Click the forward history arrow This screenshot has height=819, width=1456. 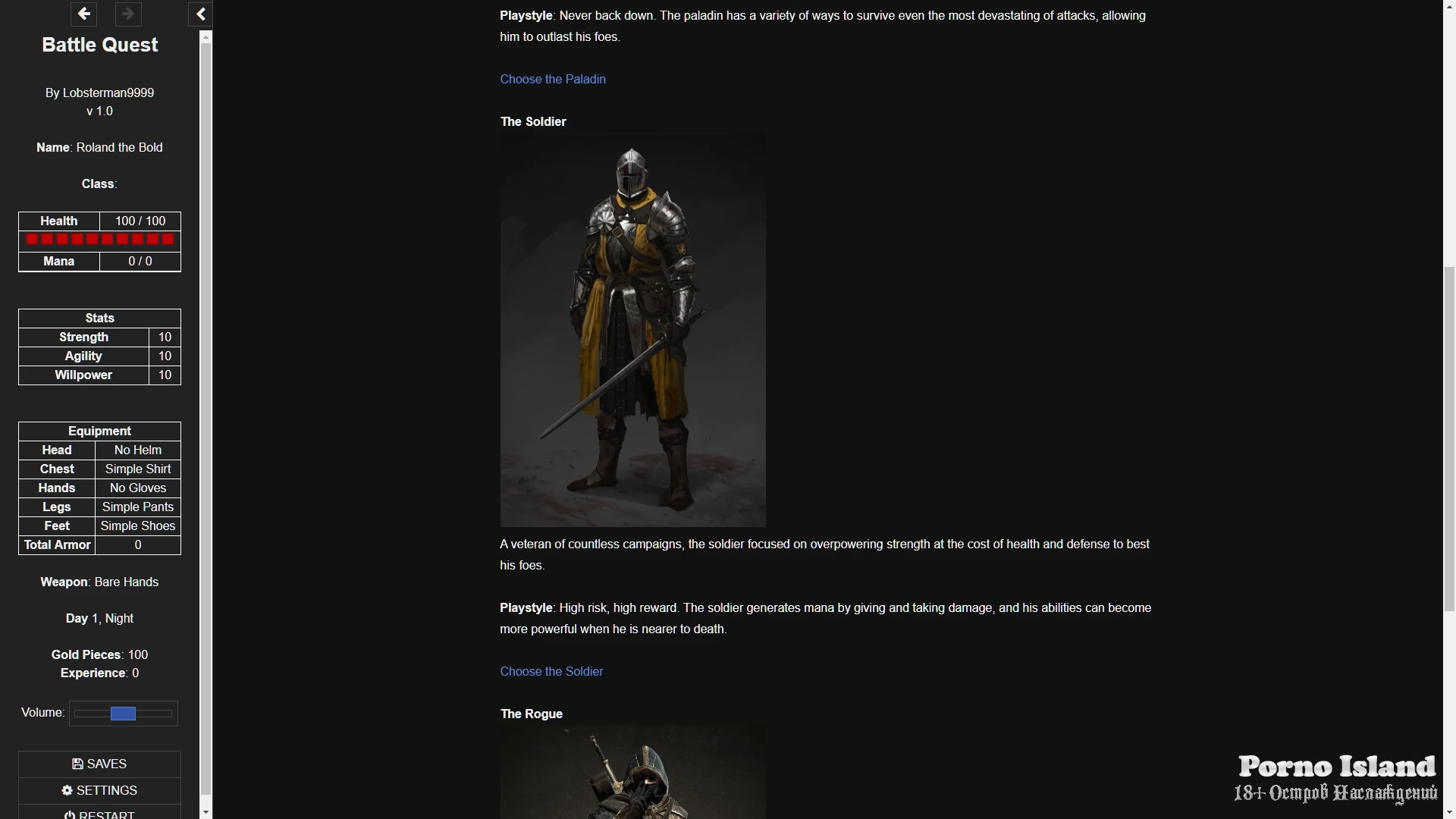128,14
